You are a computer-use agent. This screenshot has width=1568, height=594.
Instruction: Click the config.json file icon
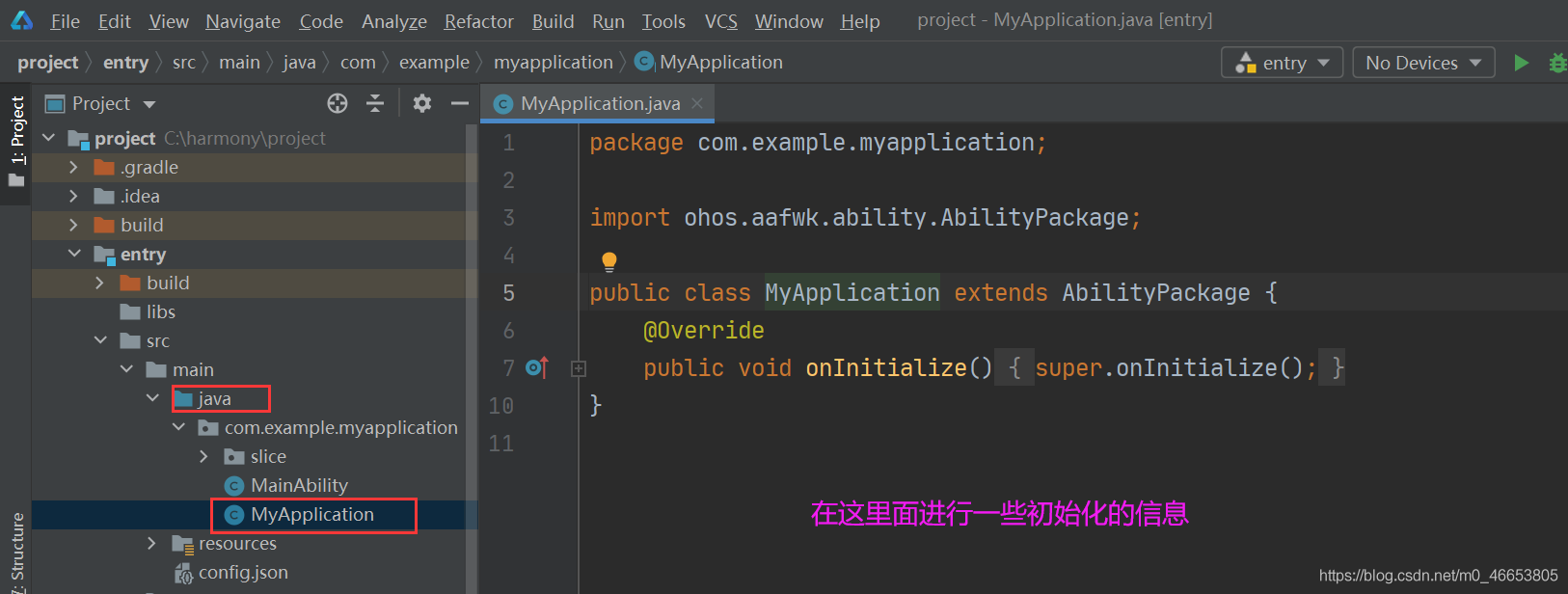point(183,573)
